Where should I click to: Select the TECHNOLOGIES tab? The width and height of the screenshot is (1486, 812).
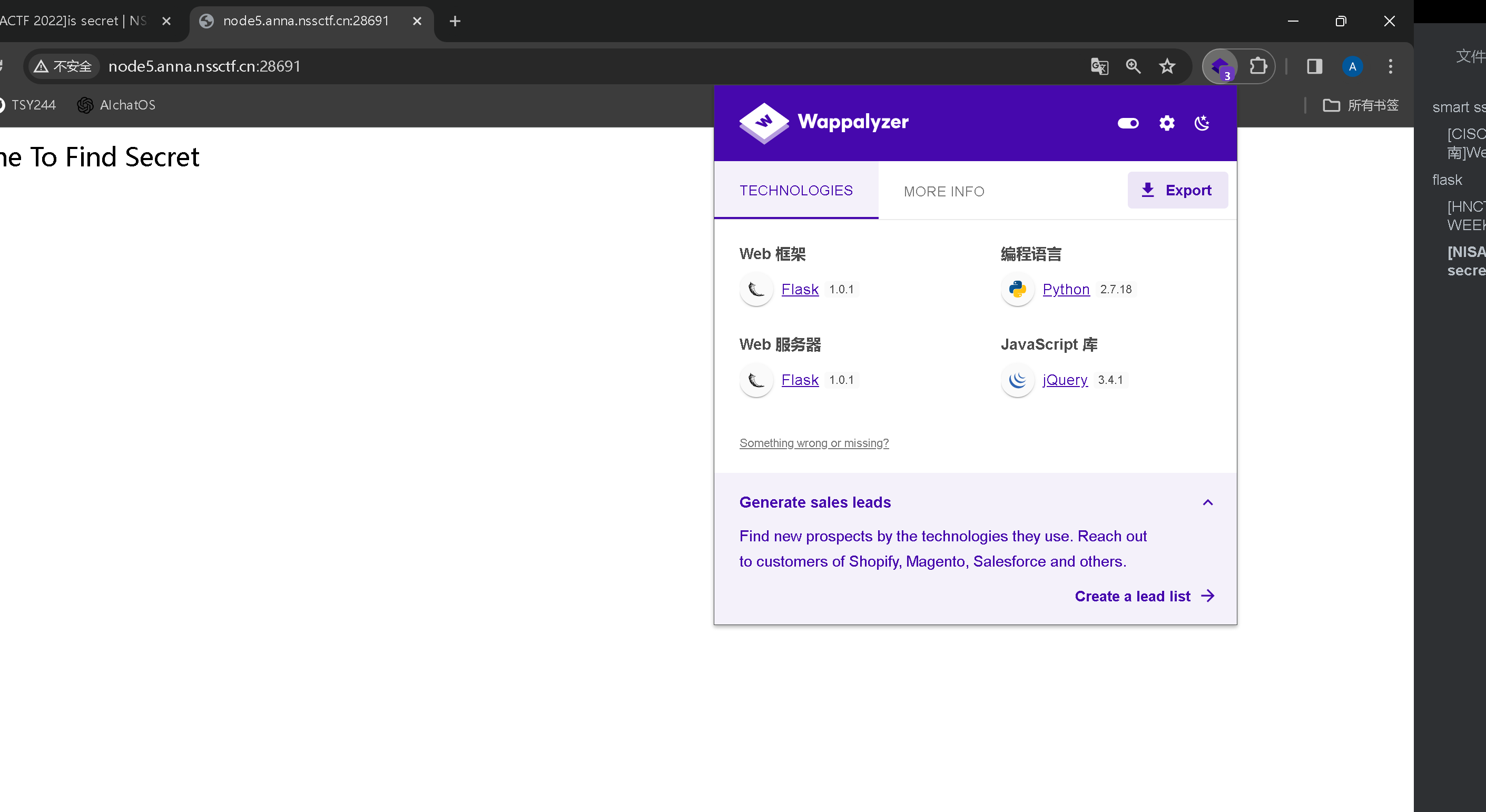click(796, 190)
